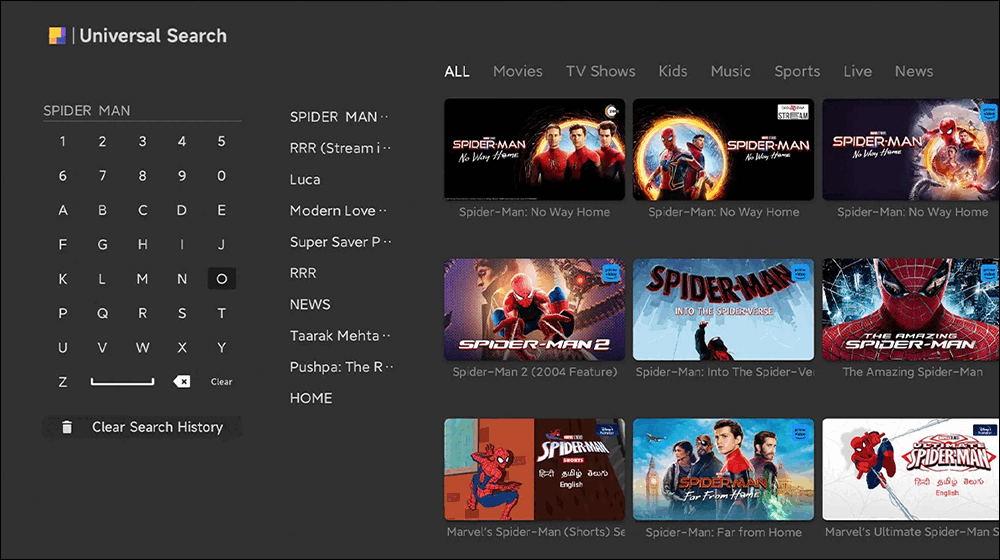Open Spider-Man: Far from Home thumbnail
1000x560 pixels.
723,469
